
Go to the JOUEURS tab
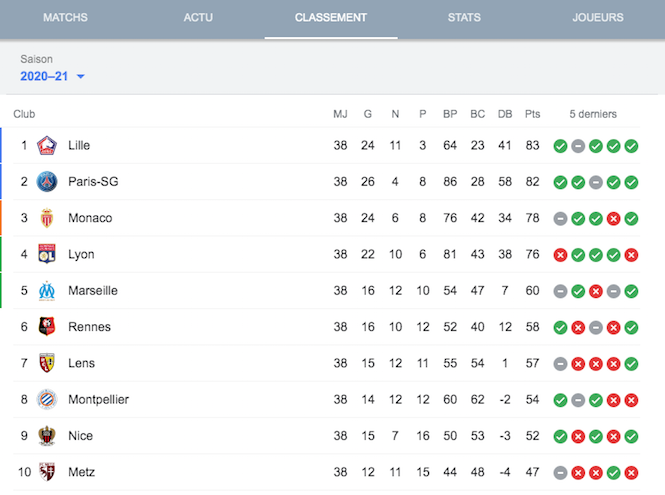click(598, 17)
